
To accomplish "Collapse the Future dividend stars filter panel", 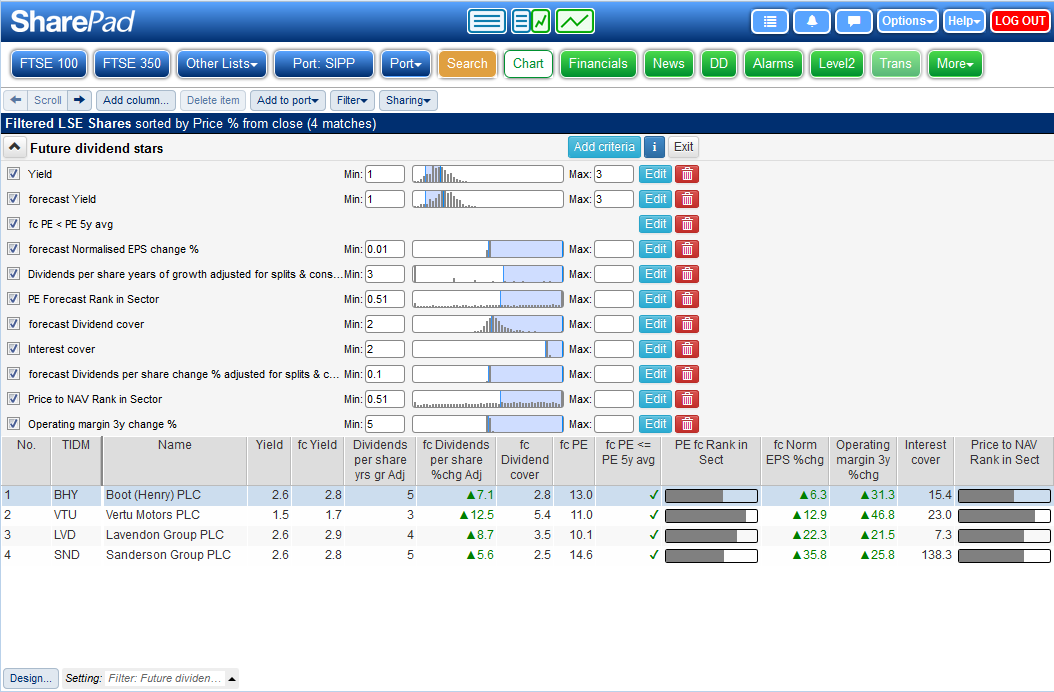I will (15, 148).
